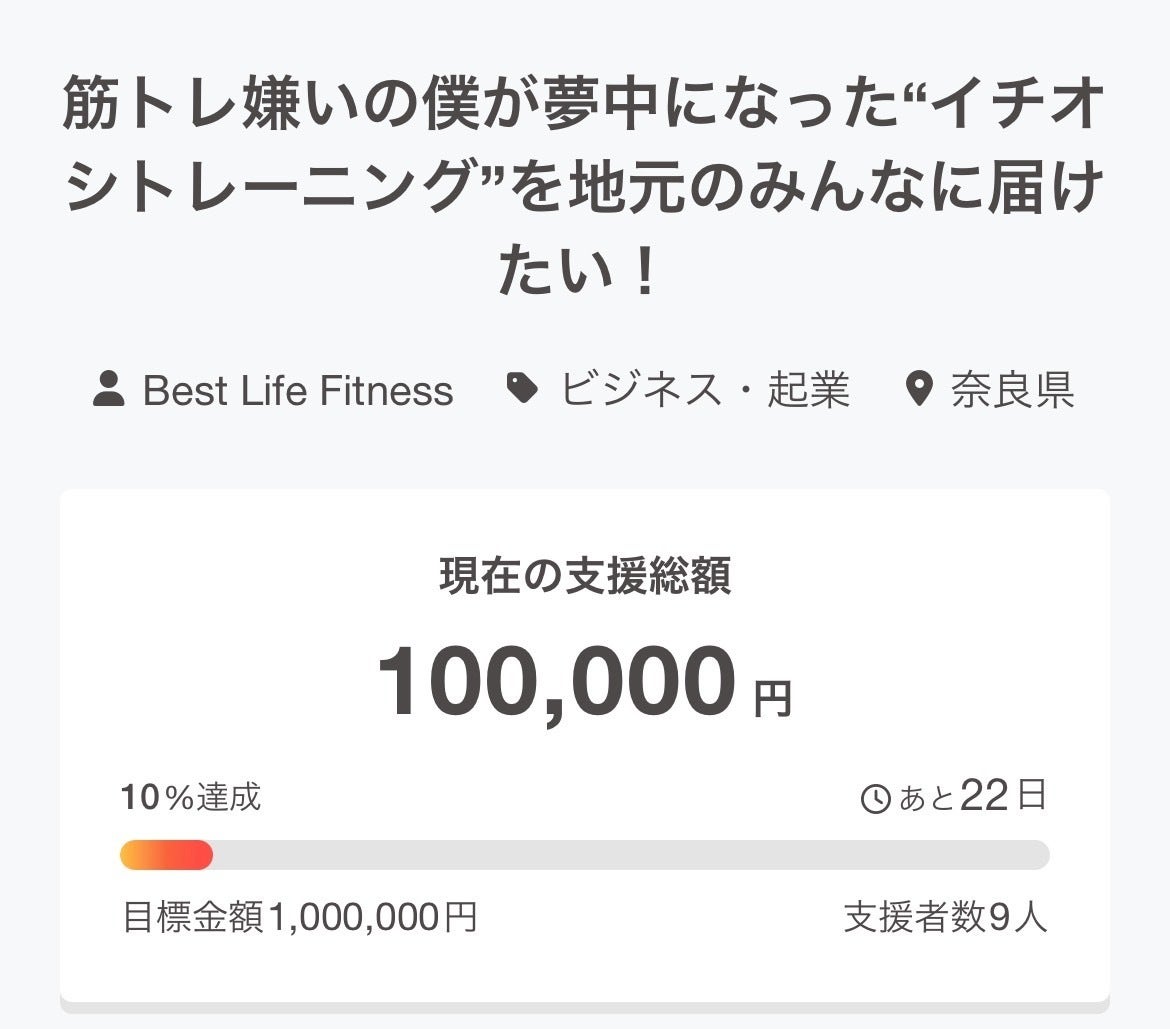Click the number 22 of remaining days

coord(984,797)
